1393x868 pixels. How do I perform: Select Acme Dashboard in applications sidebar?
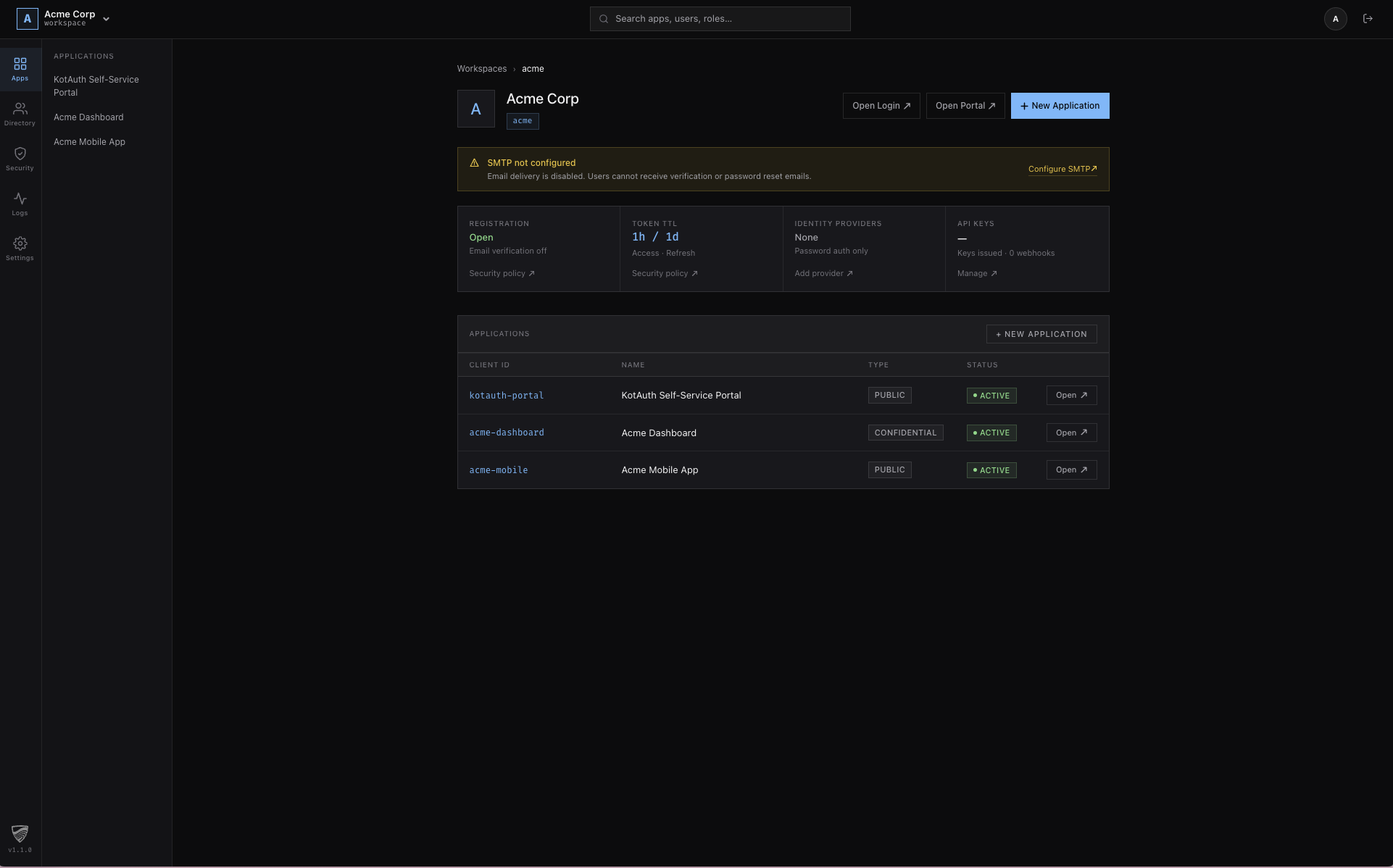88,117
